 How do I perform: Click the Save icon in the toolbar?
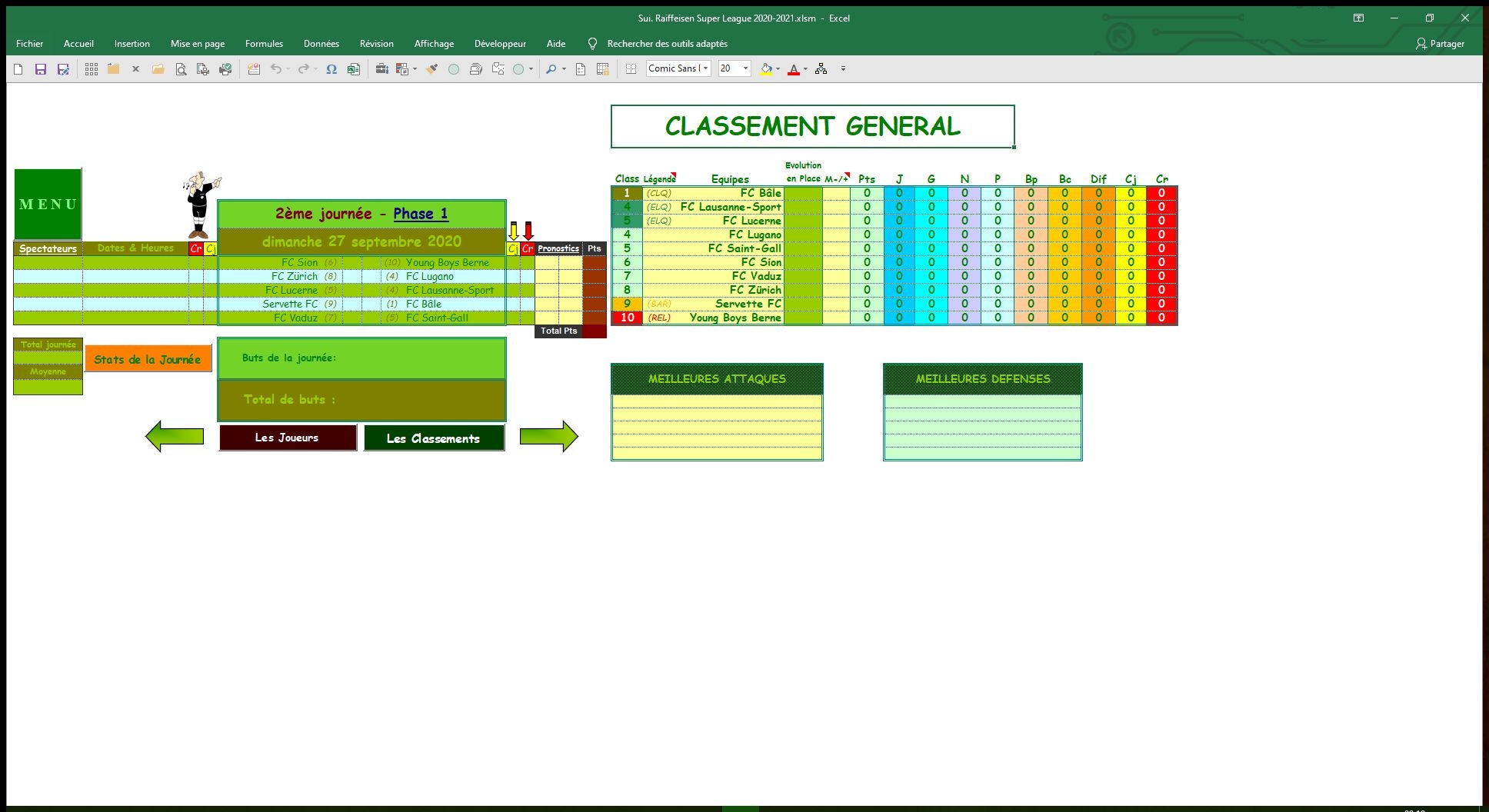(x=41, y=69)
